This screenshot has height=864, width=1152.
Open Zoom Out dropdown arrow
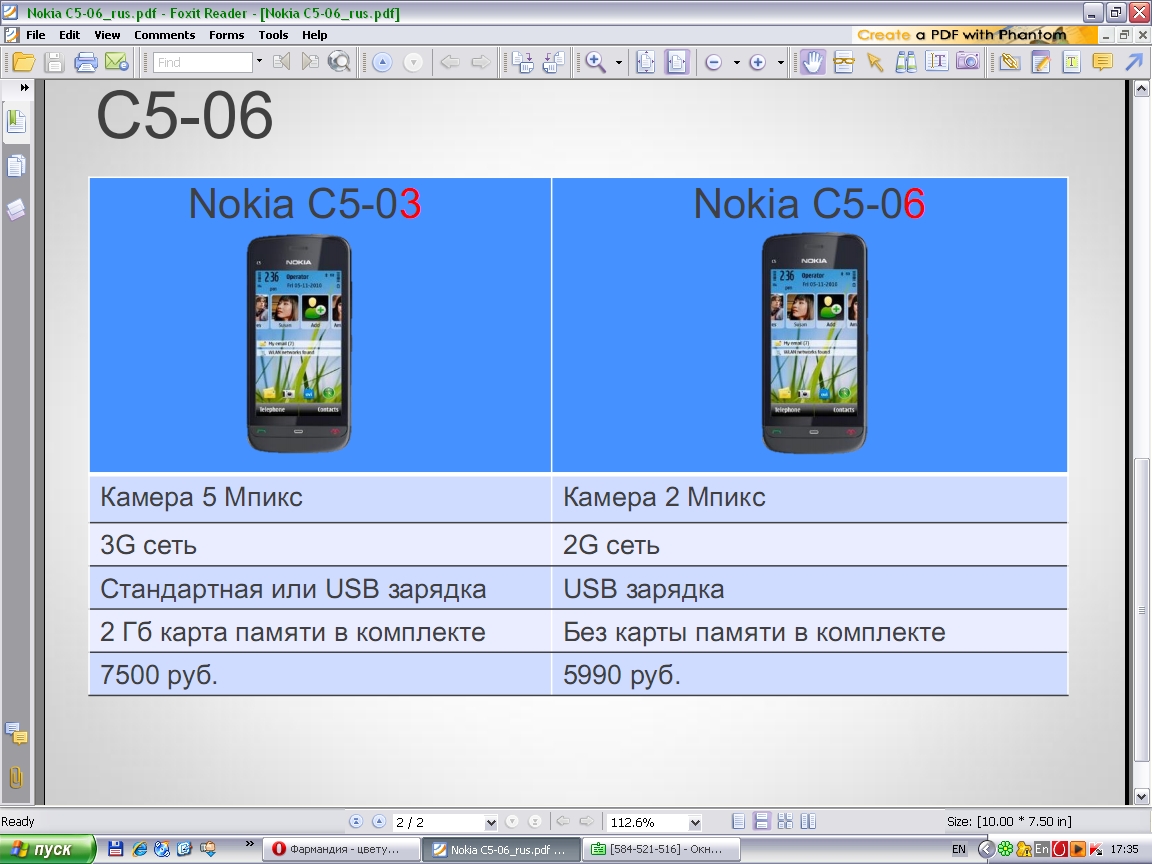(x=736, y=62)
